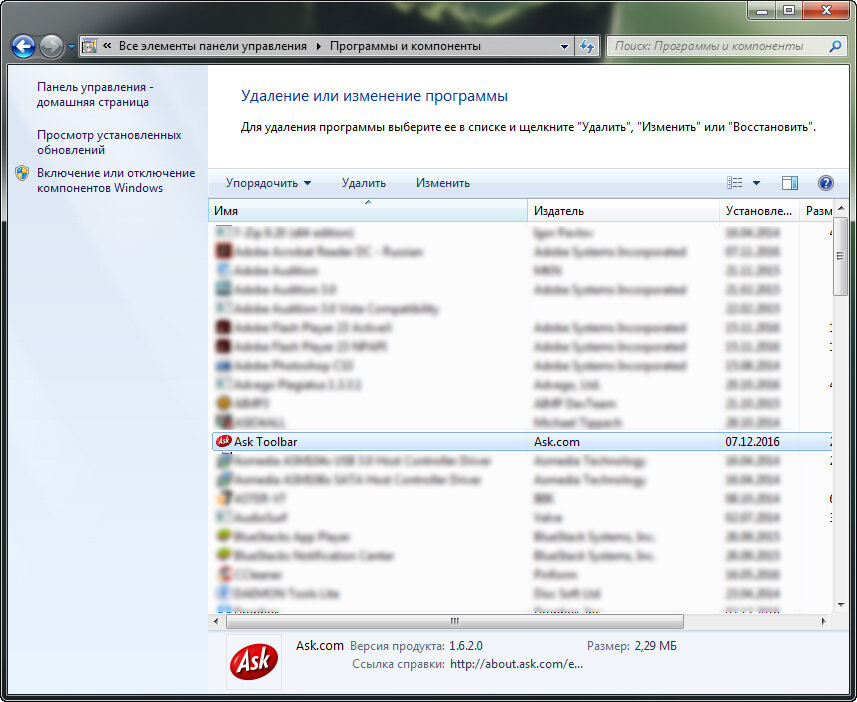Click the Ask icon in the Ask Toolbar row
Viewport: 857px width, 702px height.
click(x=224, y=441)
